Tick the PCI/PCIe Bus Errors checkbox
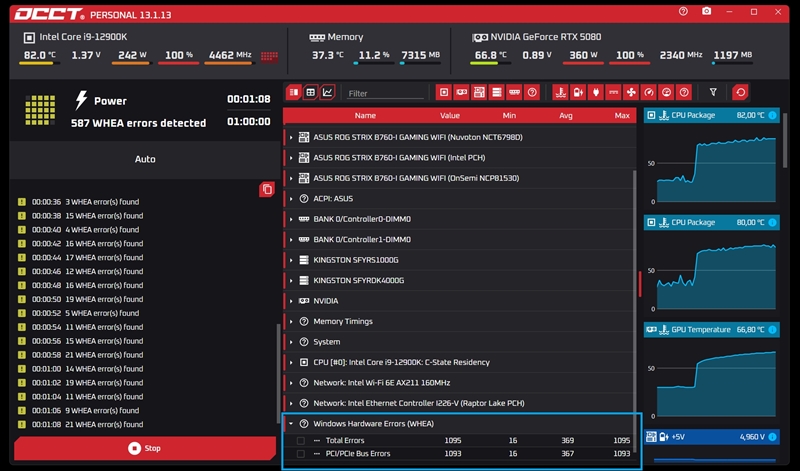Image resolution: width=800 pixels, height=471 pixels. 301,454
